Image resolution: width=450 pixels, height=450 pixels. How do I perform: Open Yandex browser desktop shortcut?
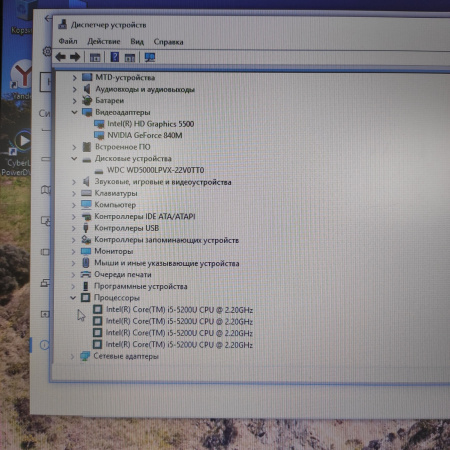pos(22,80)
